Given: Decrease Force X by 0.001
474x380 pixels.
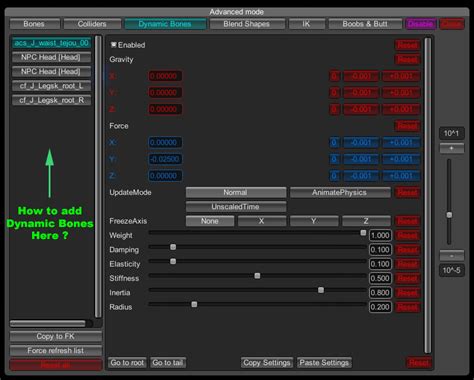Looking at the screenshot, I should 361,142.
